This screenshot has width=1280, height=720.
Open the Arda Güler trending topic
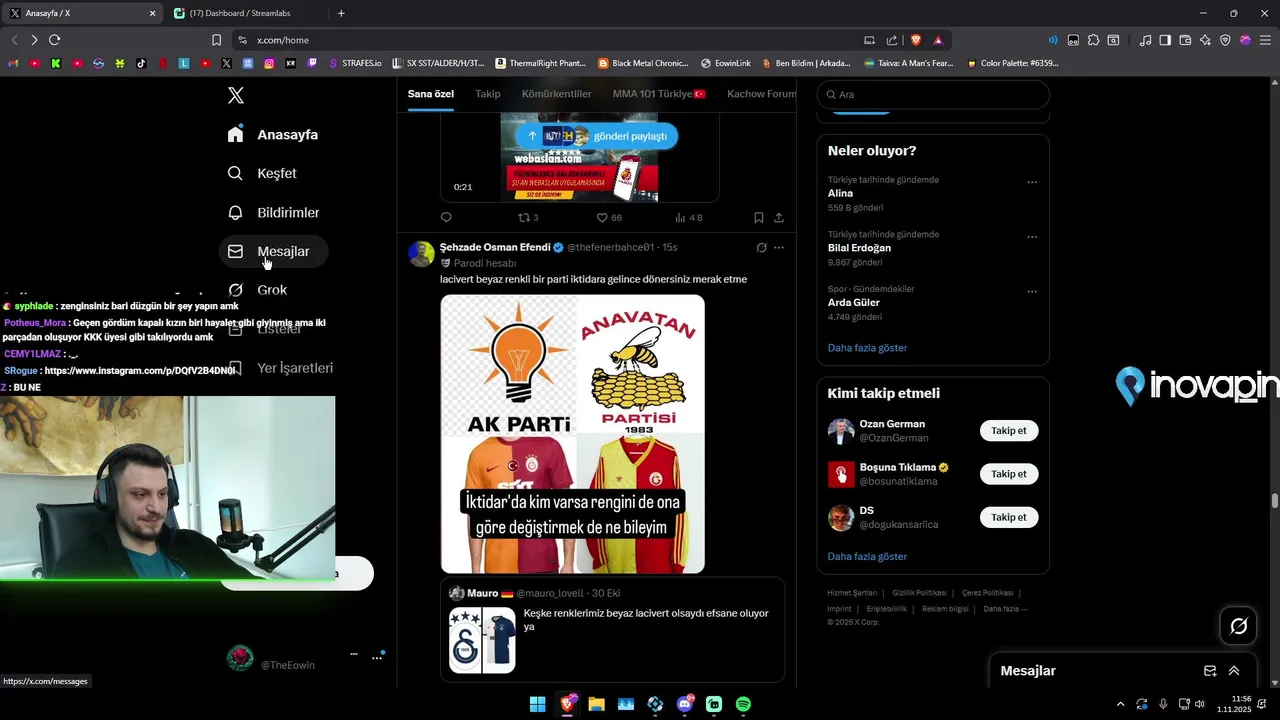pos(933,303)
